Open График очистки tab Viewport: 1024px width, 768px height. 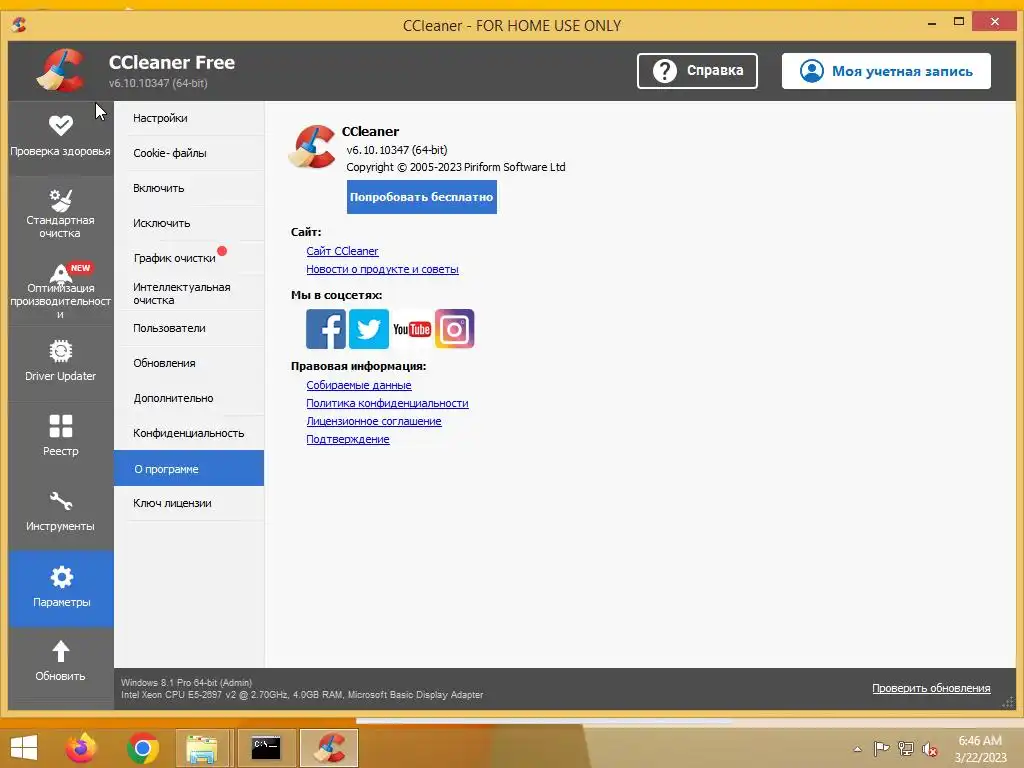click(189, 258)
